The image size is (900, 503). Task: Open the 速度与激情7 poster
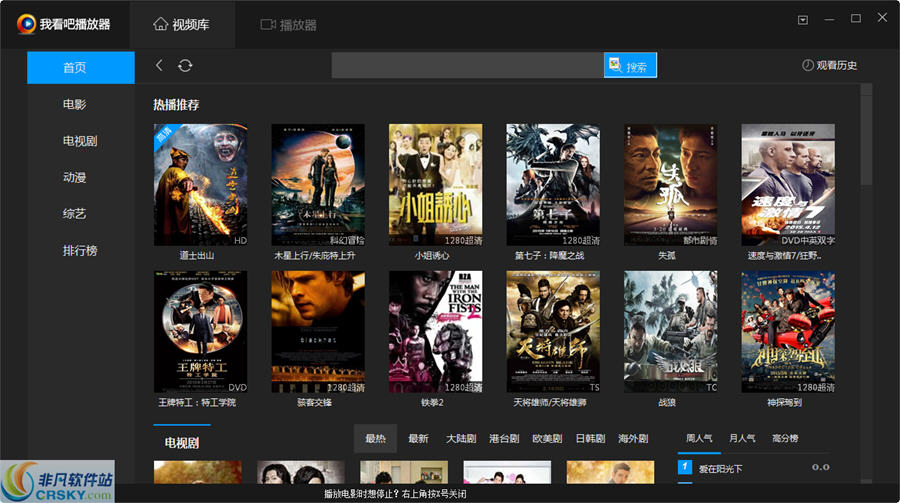(788, 185)
